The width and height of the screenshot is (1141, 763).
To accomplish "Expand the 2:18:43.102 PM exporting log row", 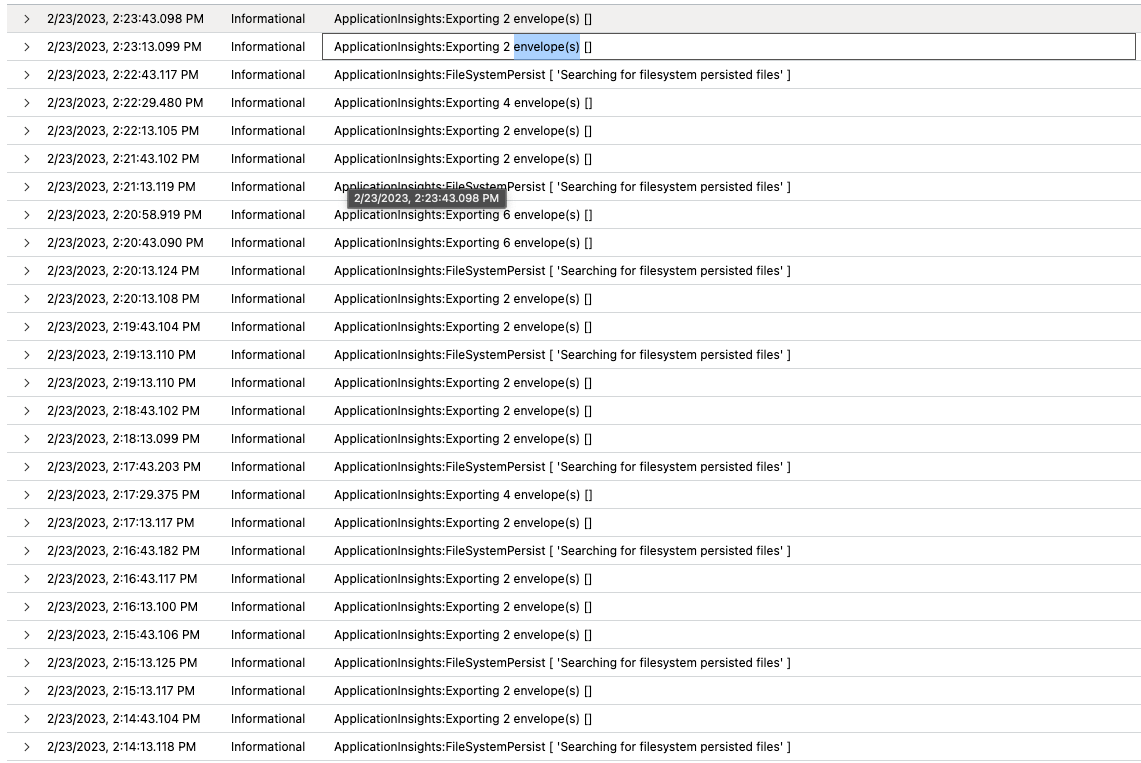I will (27, 411).
